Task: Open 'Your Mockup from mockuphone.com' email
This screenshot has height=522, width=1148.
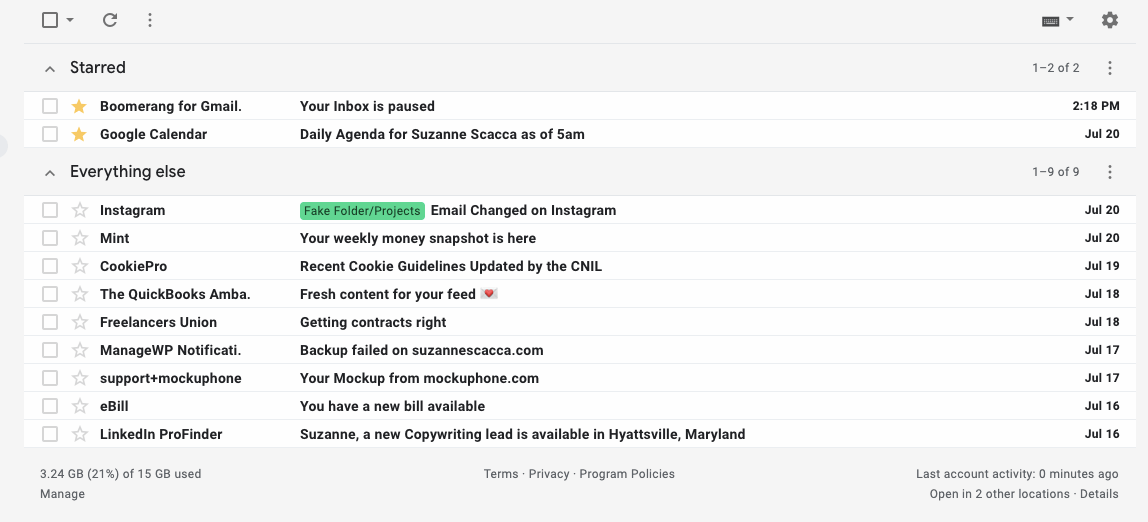Action: 420,378
